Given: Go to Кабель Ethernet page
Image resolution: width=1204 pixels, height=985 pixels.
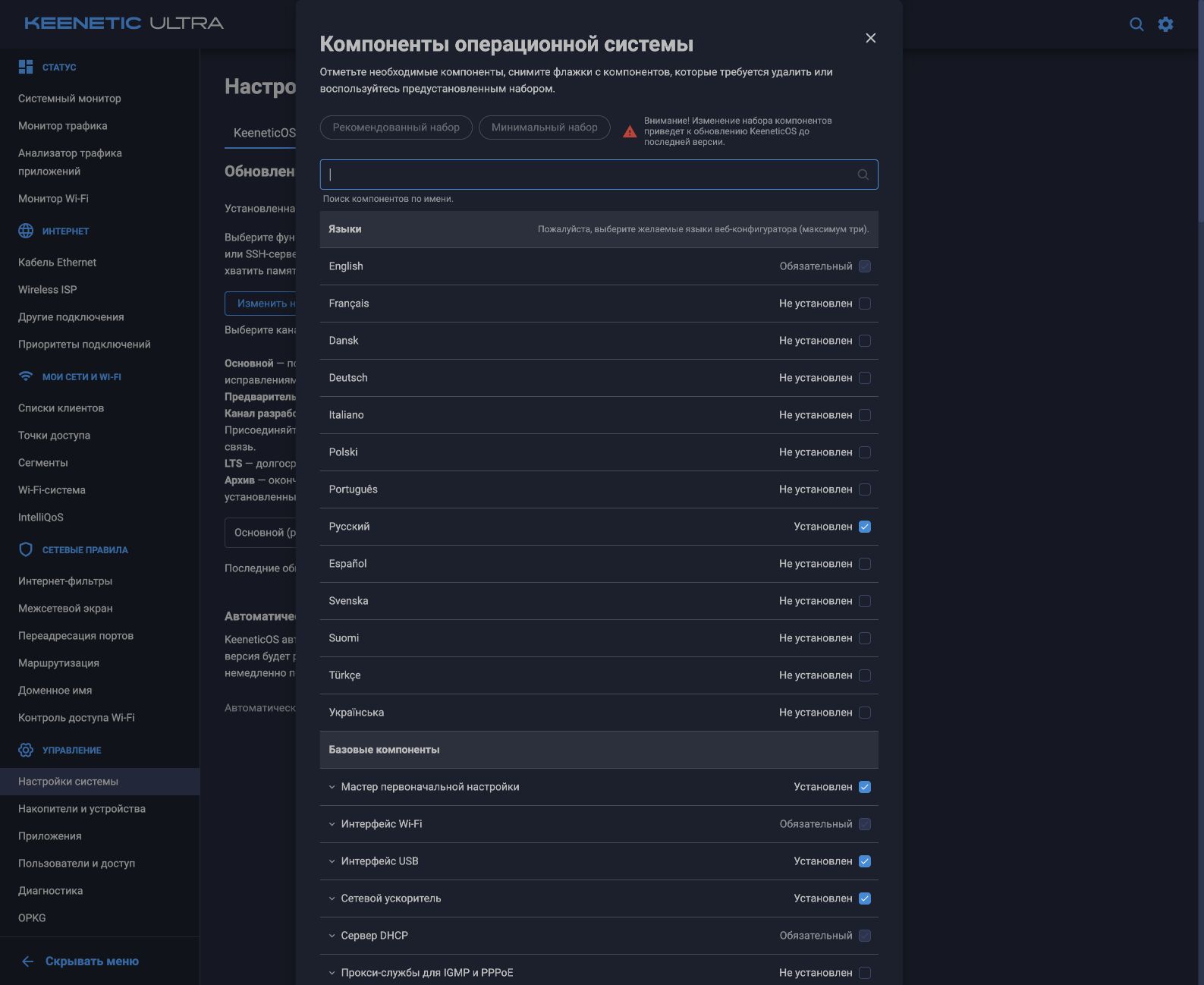Looking at the screenshot, I should [x=58, y=263].
